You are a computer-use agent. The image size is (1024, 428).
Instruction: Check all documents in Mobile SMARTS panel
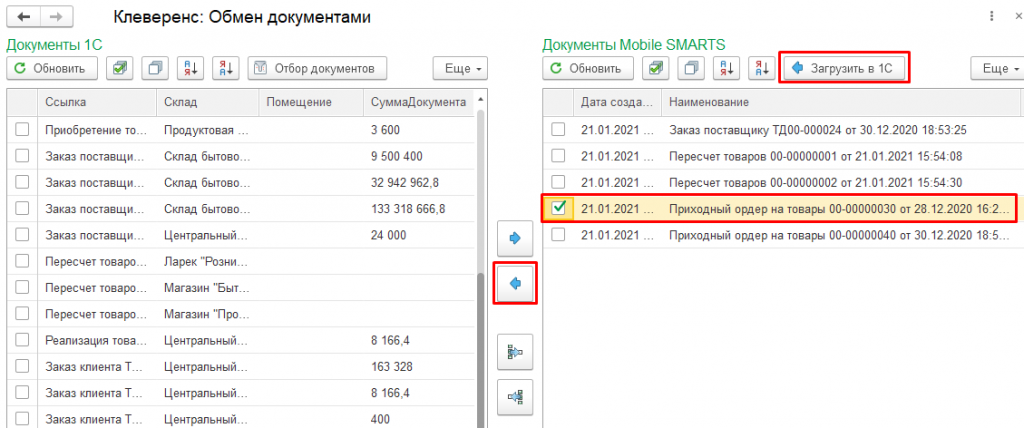click(656, 68)
